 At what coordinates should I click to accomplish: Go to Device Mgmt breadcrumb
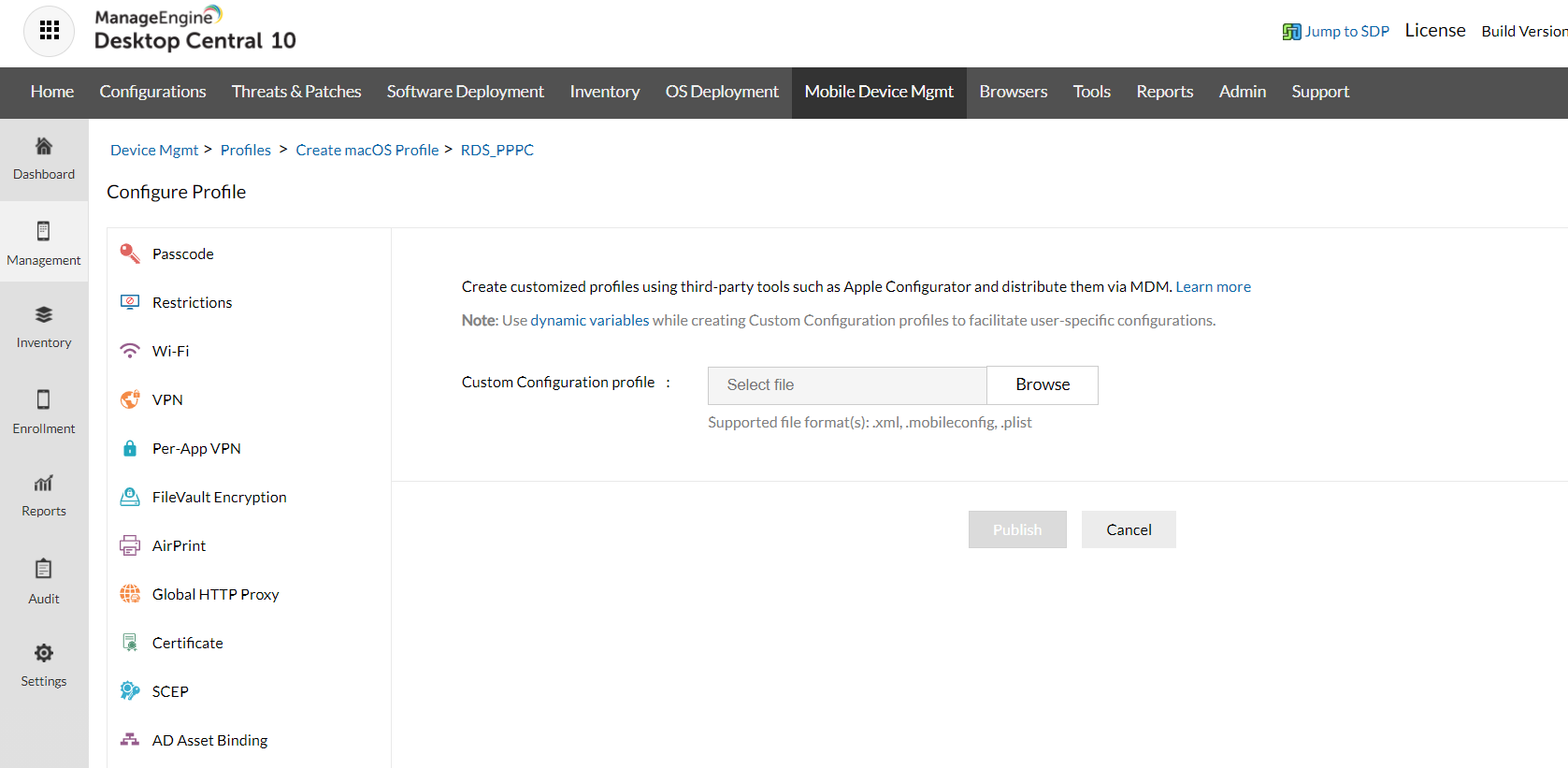coord(154,150)
